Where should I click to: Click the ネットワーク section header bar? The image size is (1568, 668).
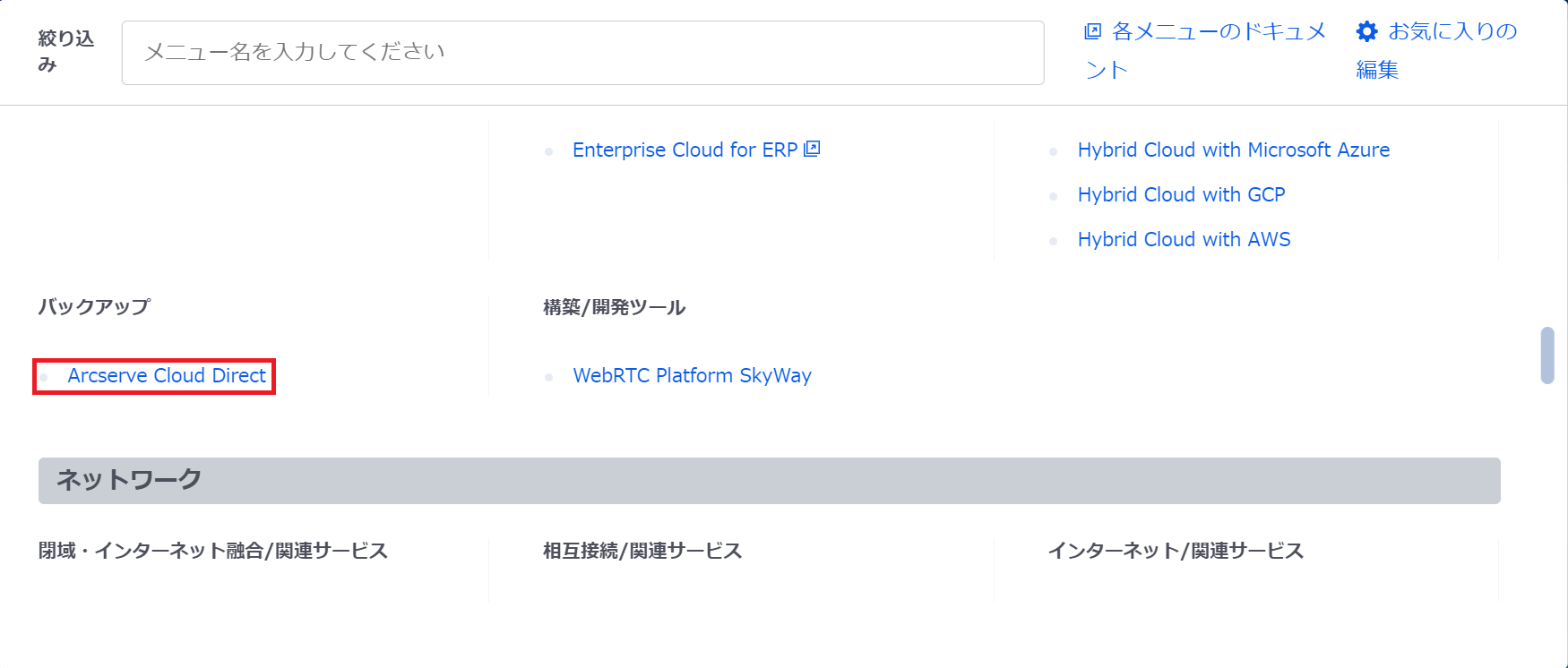(x=769, y=481)
